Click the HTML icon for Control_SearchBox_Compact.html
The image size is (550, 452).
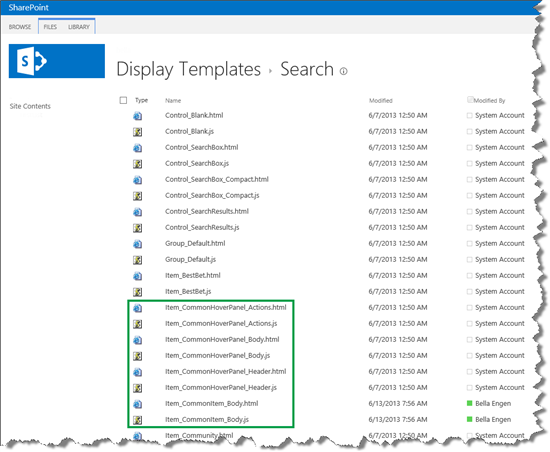pos(138,180)
